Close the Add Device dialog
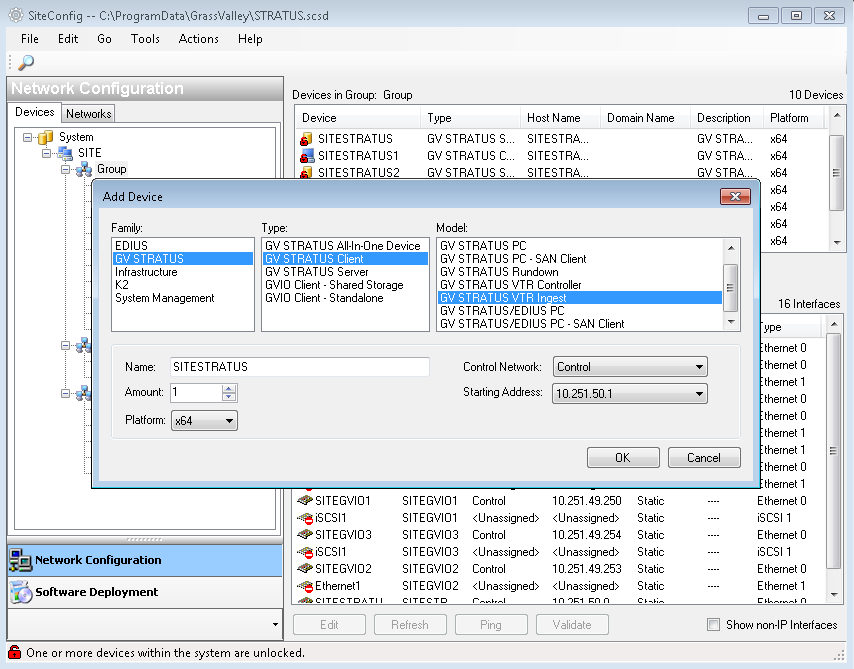 735,197
